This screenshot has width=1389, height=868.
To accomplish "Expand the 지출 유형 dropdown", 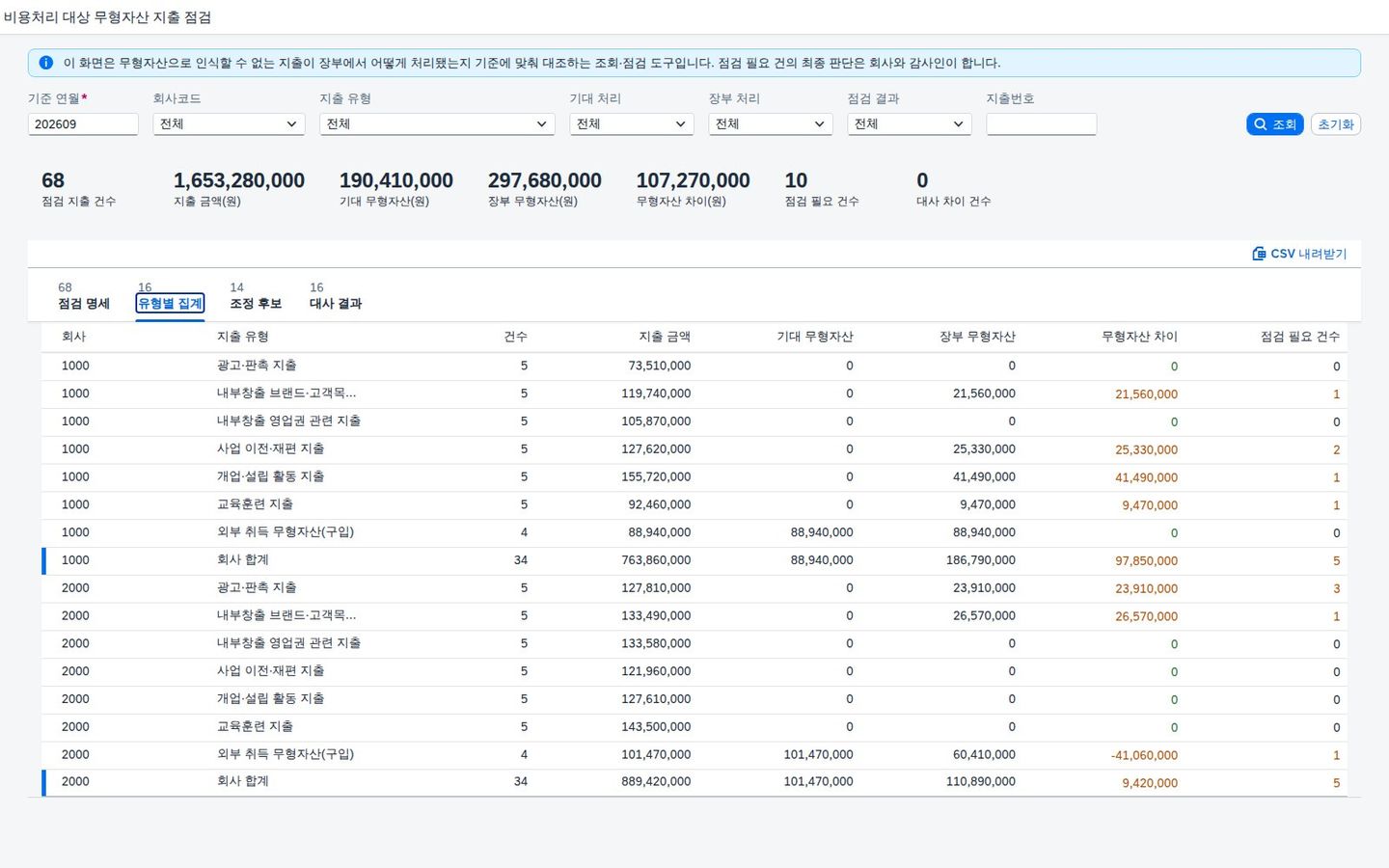I will [x=437, y=124].
